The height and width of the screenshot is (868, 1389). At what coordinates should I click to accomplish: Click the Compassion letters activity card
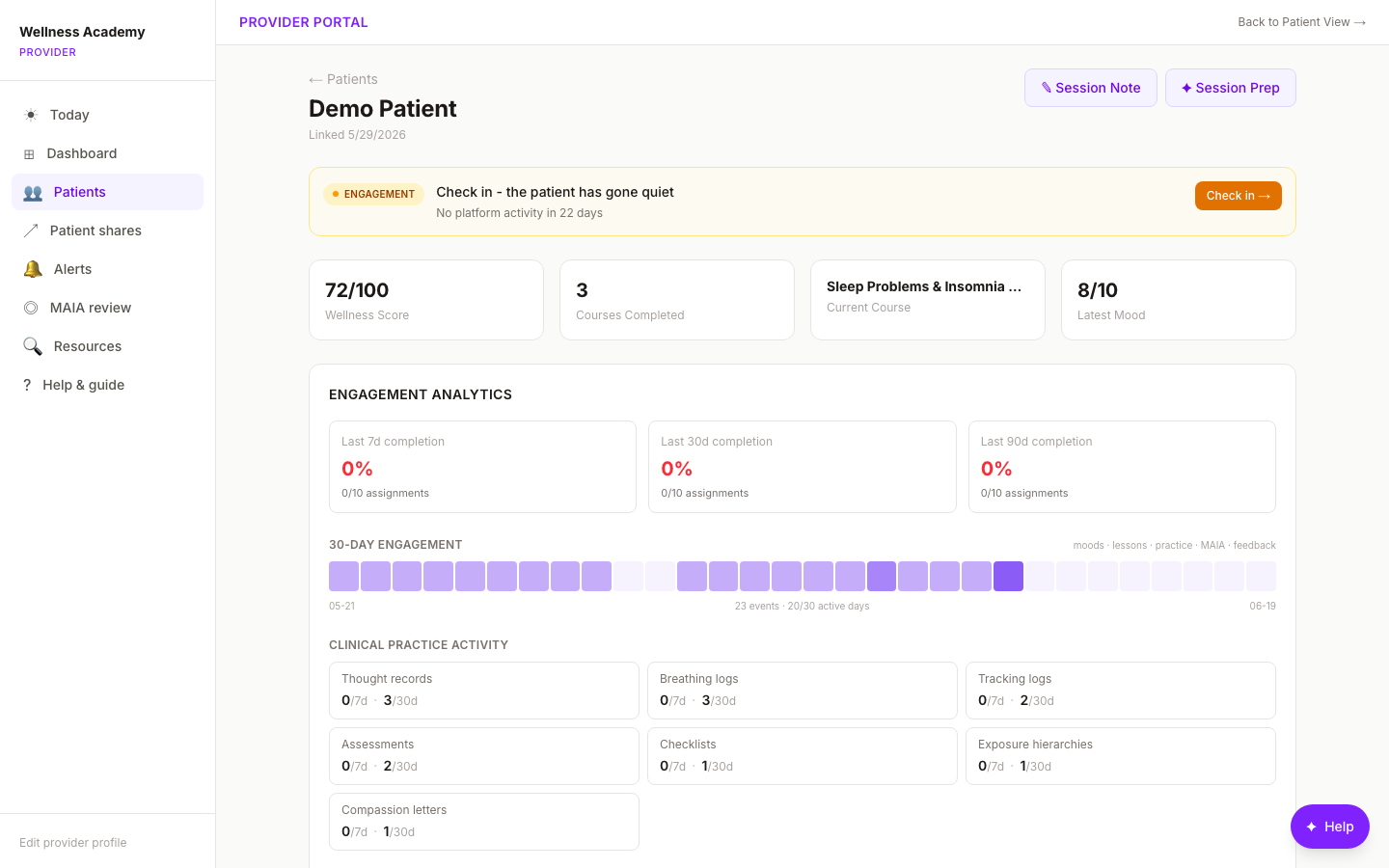click(484, 822)
